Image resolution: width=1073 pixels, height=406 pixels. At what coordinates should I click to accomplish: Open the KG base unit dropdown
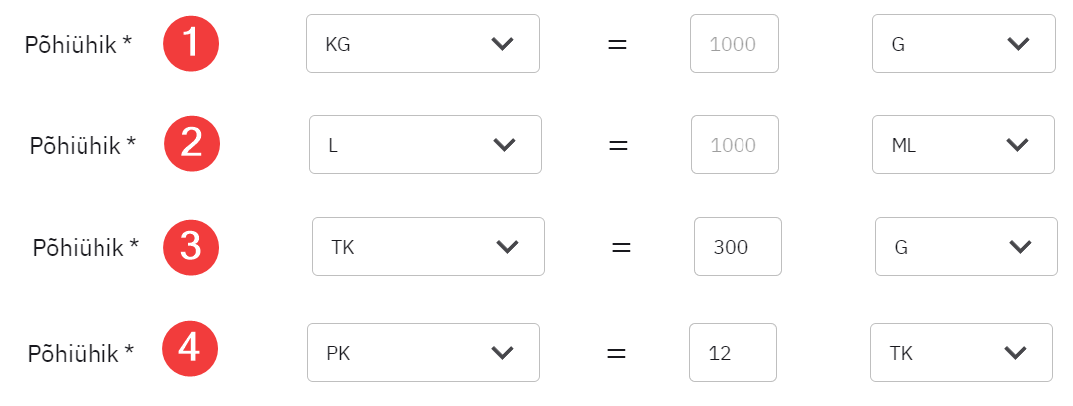tap(422, 43)
